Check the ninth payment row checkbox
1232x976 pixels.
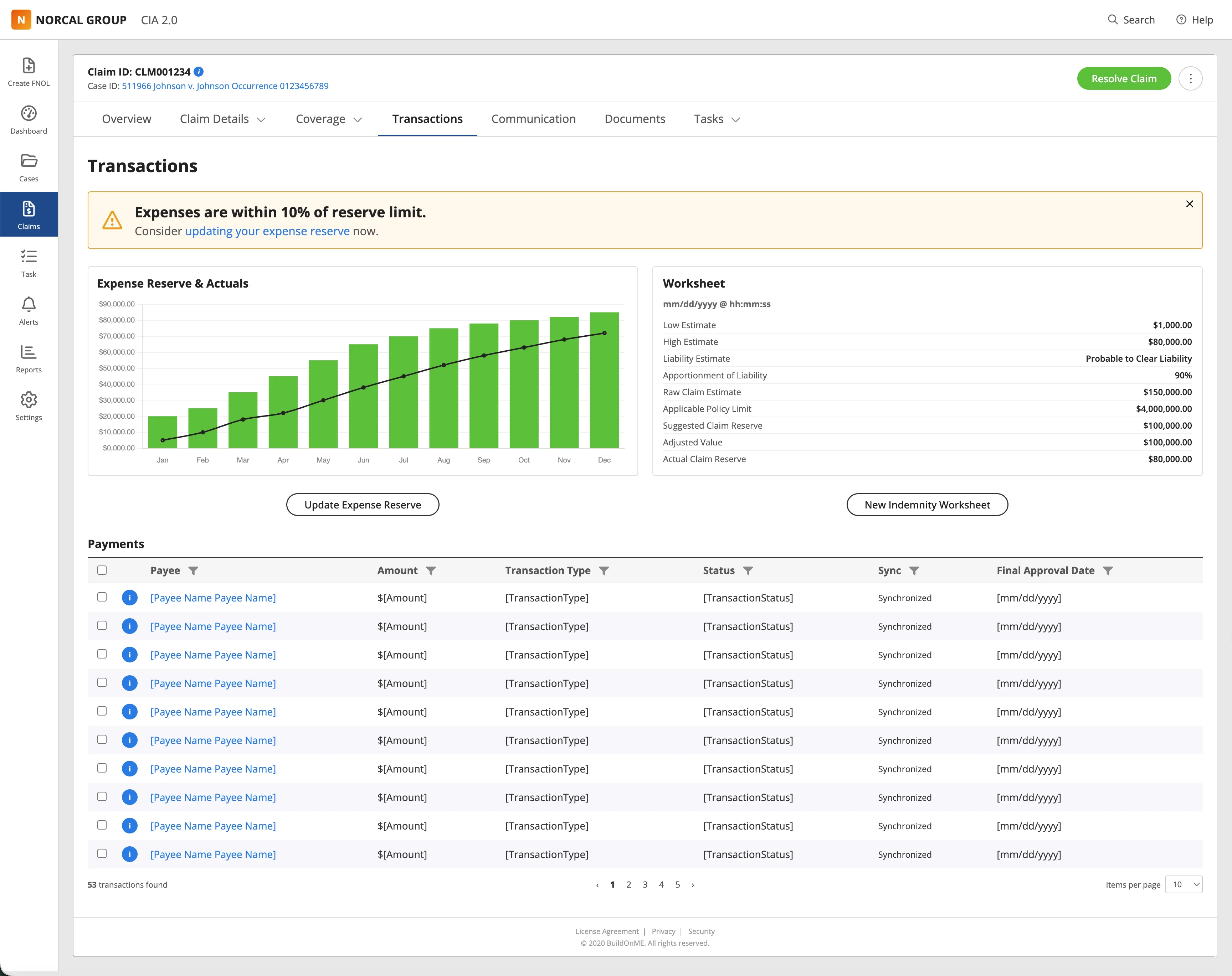102,825
